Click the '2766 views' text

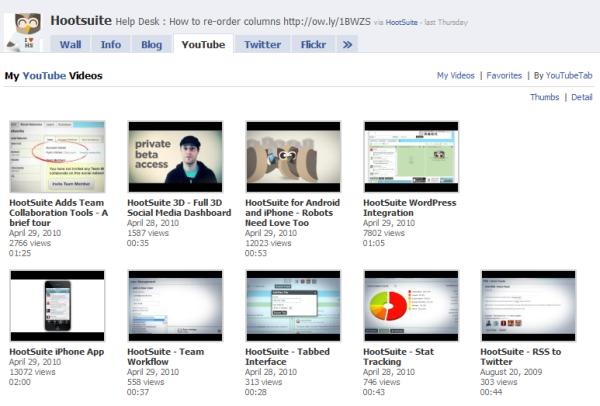[x=30, y=243]
